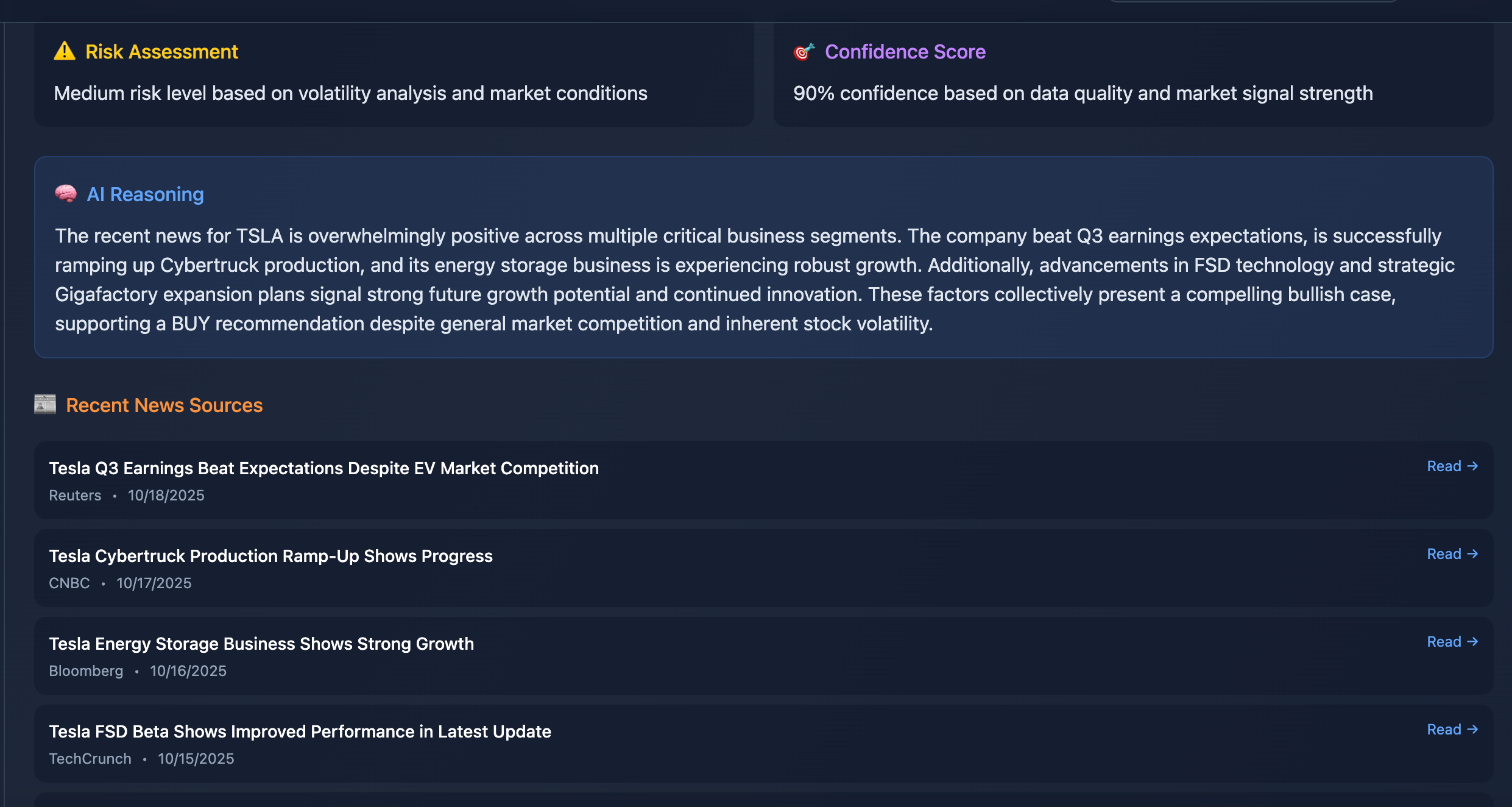Click the Reuters 10/18/2025 source line
This screenshot has width=1512, height=807.
click(x=127, y=496)
